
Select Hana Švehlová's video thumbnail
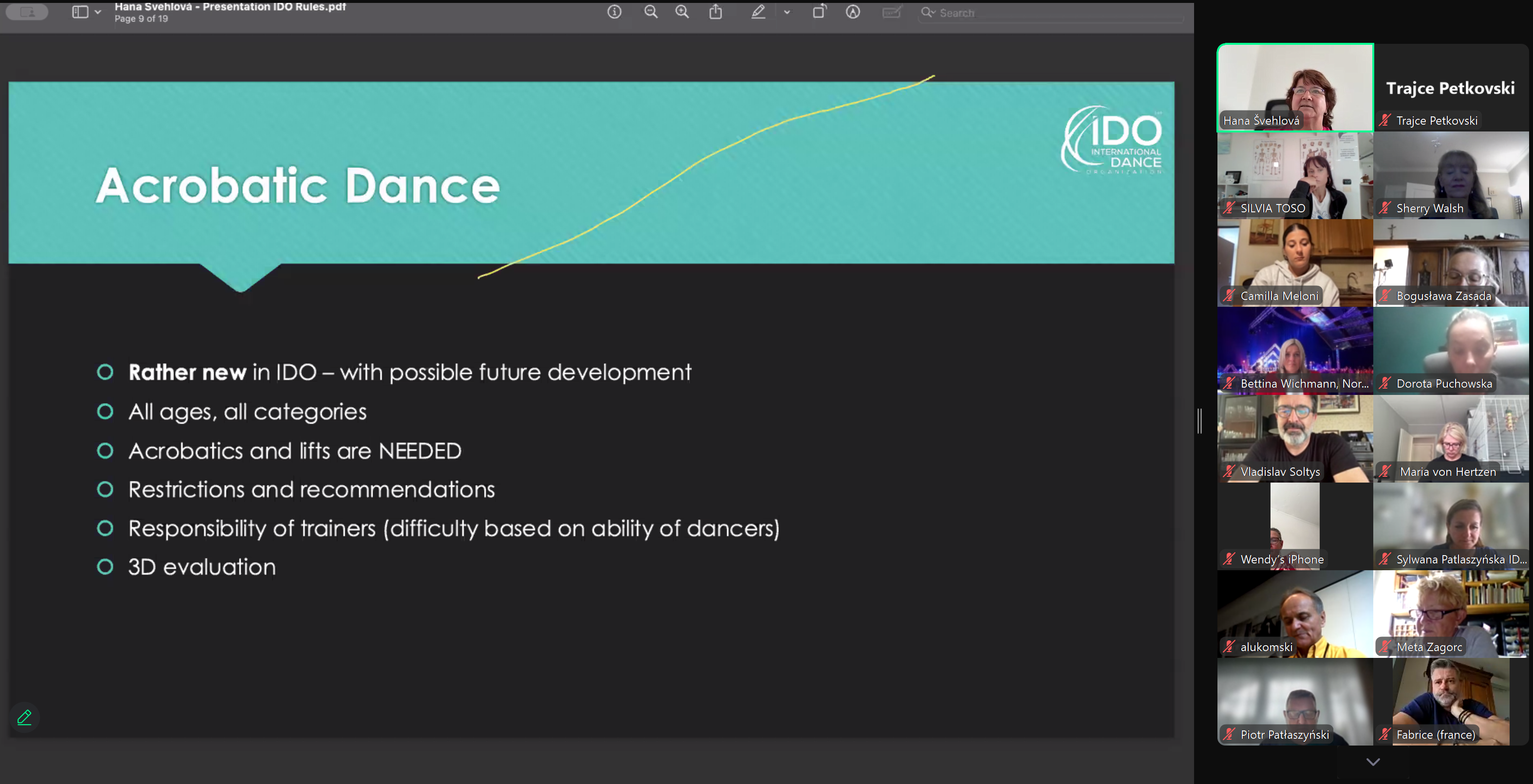tap(1295, 87)
